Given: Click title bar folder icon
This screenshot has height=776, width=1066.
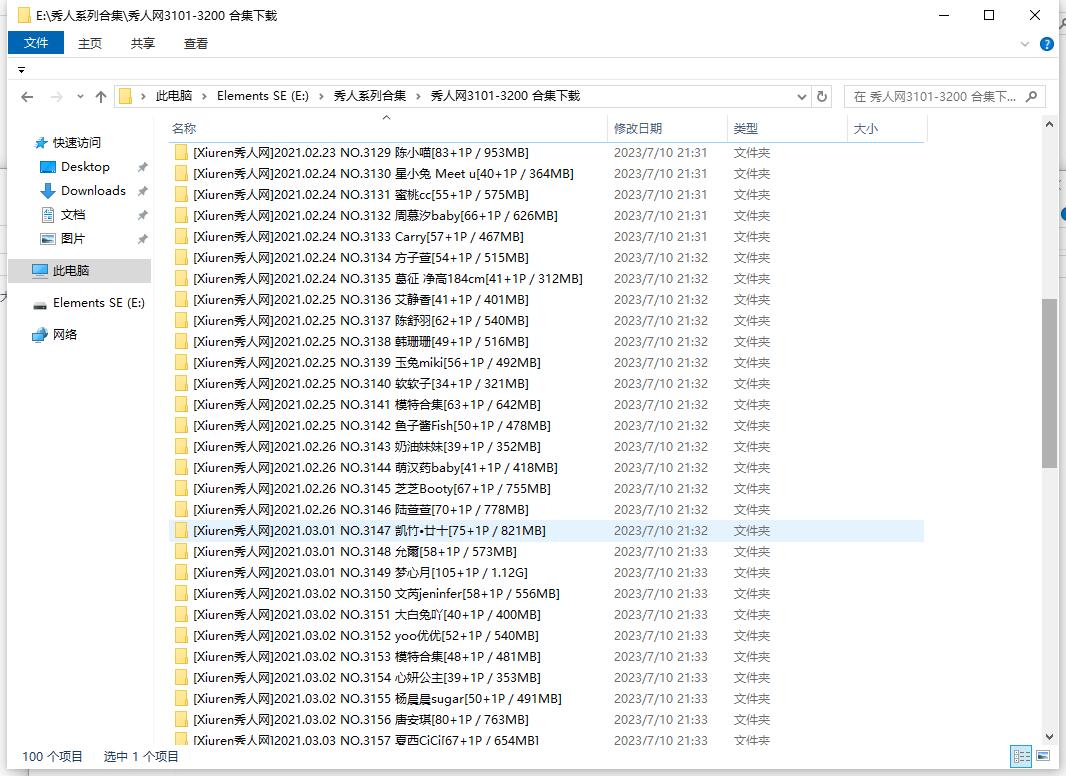Looking at the screenshot, I should click(24, 15).
